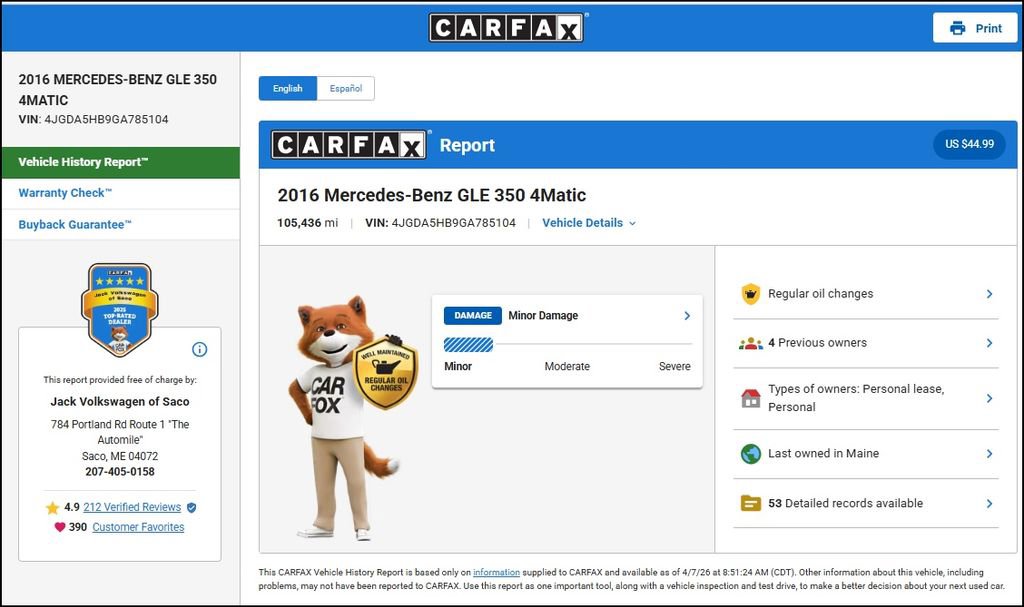Click the damage severity bar
This screenshot has height=607, width=1024.
coord(567,345)
